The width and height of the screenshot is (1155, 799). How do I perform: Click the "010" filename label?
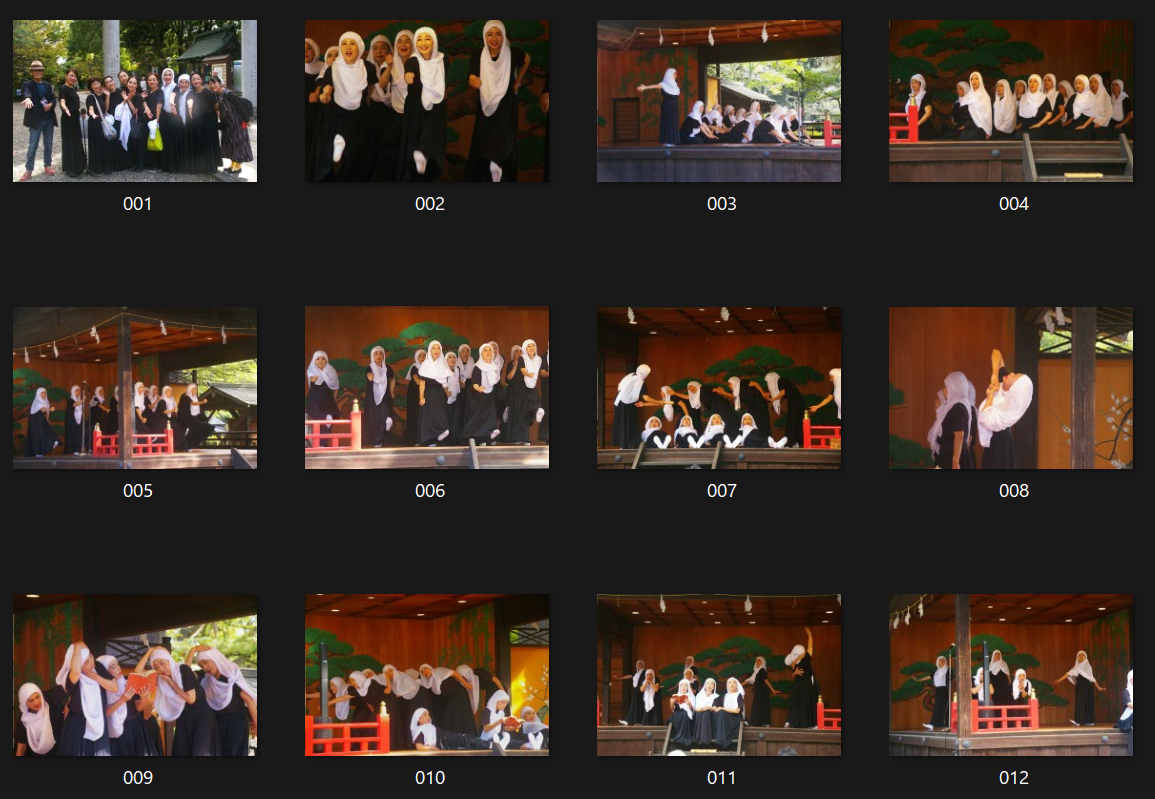coord(429,778)
